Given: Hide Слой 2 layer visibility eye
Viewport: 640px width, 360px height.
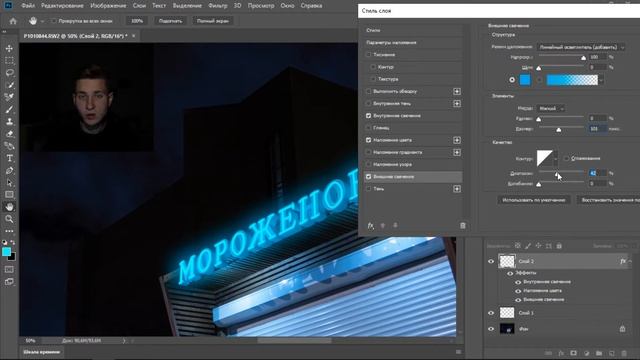Looking at the screenshot, I should [491, 261].
